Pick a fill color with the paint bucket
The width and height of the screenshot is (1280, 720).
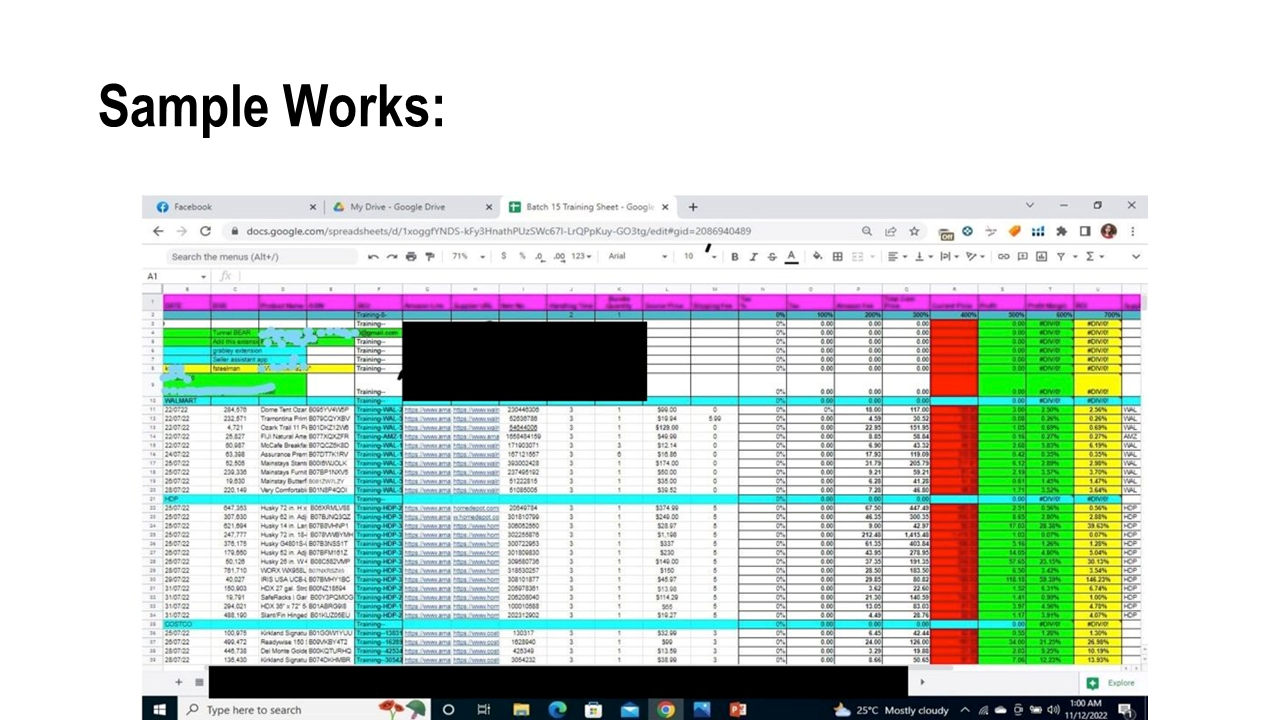[817, 257]
